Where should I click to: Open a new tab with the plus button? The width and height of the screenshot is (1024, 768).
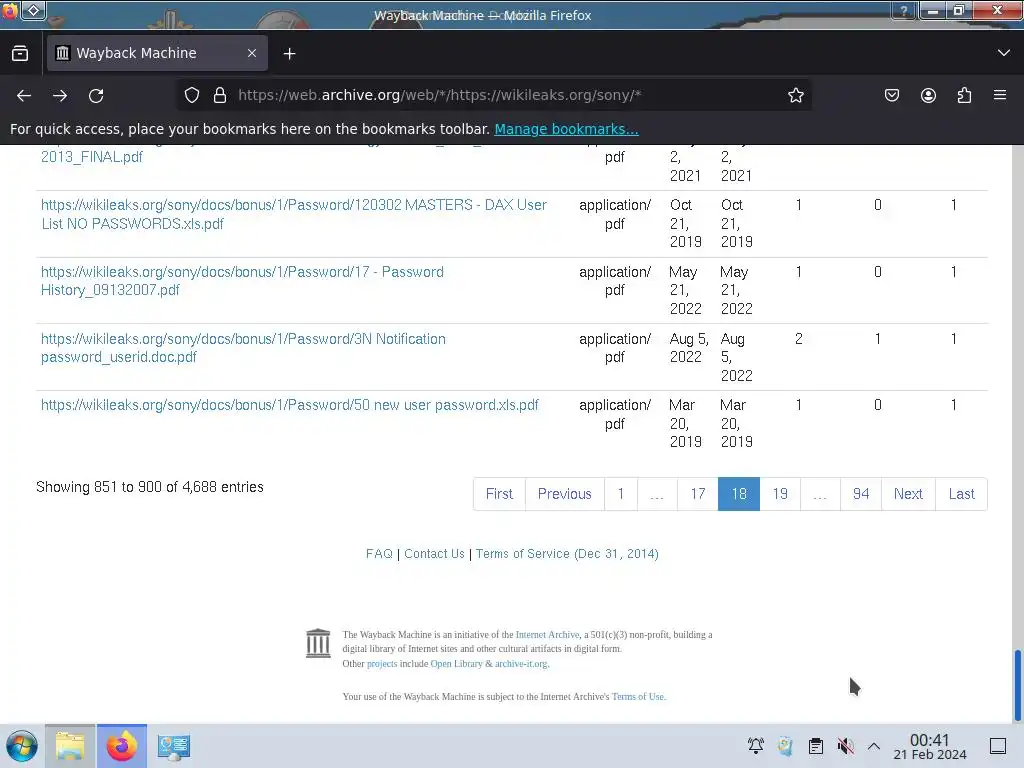pyautogui.click(x=289, y=54)
